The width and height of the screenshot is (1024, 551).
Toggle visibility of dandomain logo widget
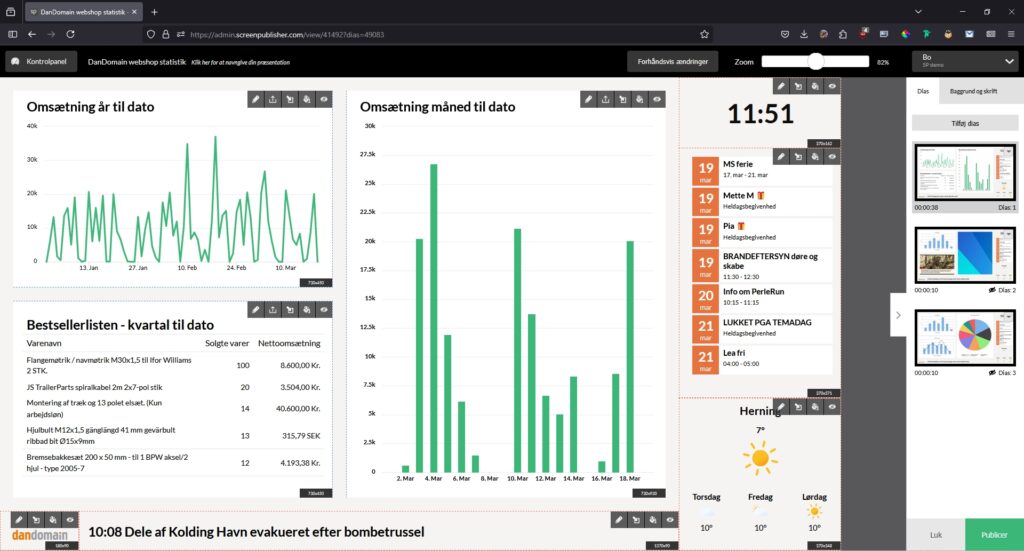click(x=70, y=520)
